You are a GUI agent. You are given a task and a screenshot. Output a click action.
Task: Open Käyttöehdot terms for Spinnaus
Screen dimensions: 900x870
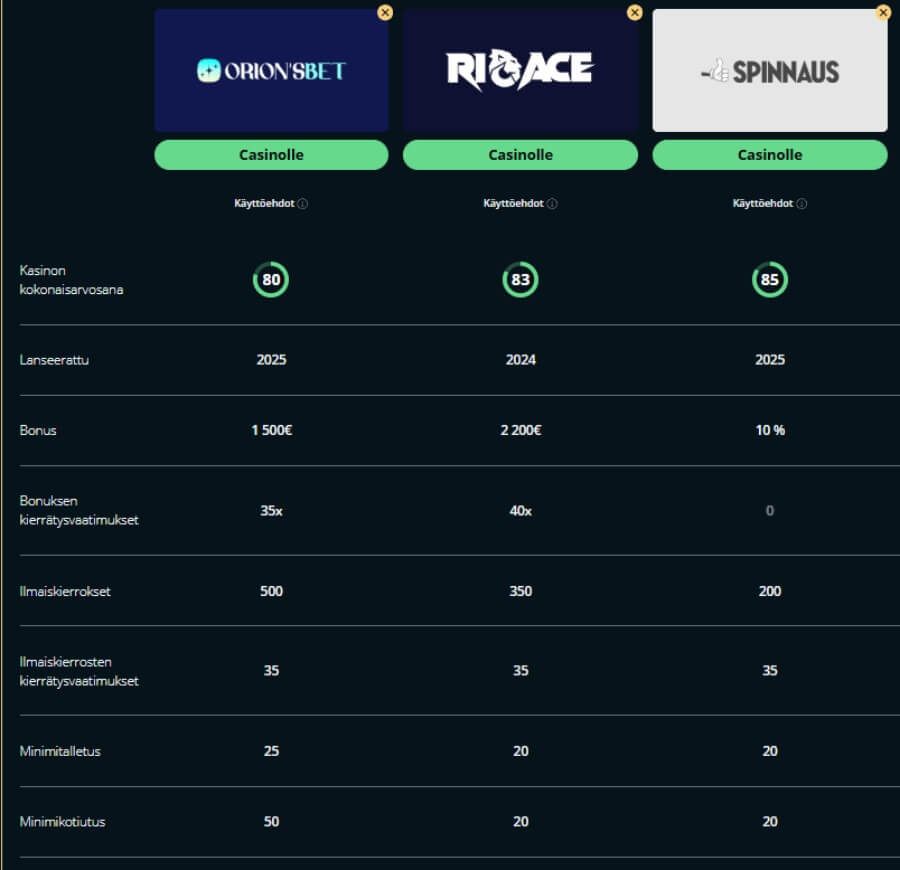click(762, 203)
